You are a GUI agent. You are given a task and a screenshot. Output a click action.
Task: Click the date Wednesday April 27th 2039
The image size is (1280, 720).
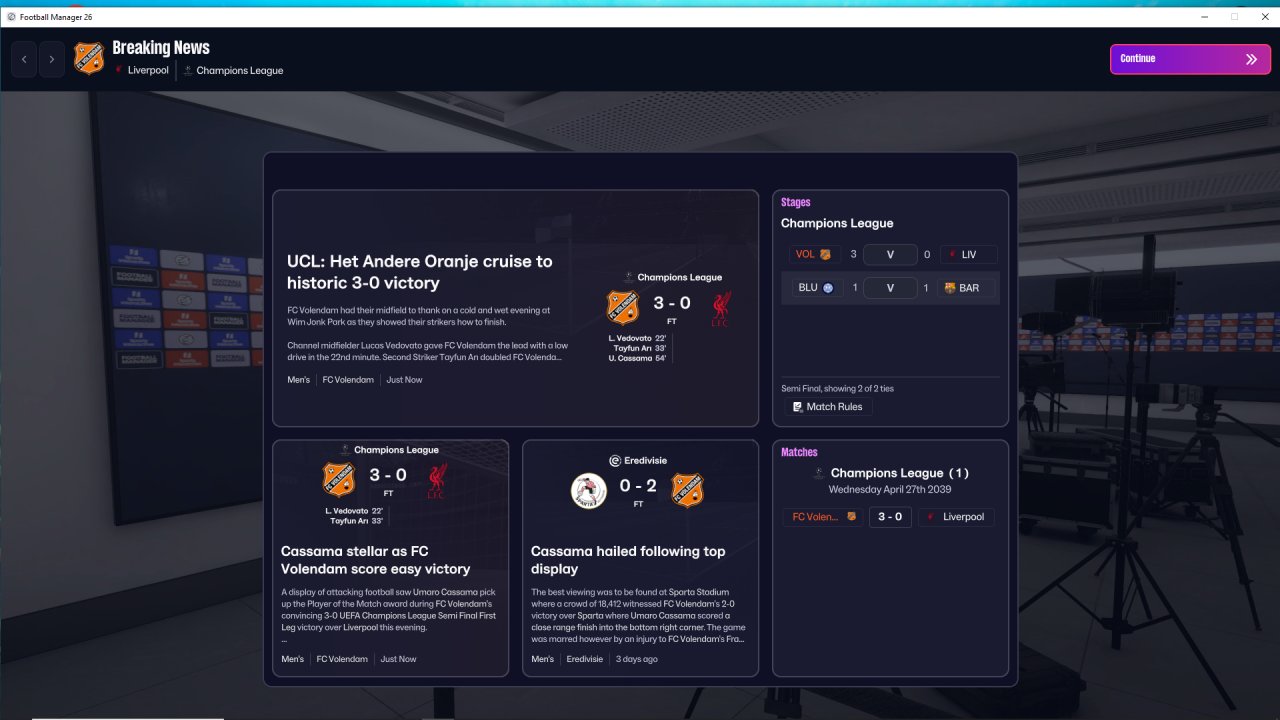pyautogui.click(x=890, y=490)
